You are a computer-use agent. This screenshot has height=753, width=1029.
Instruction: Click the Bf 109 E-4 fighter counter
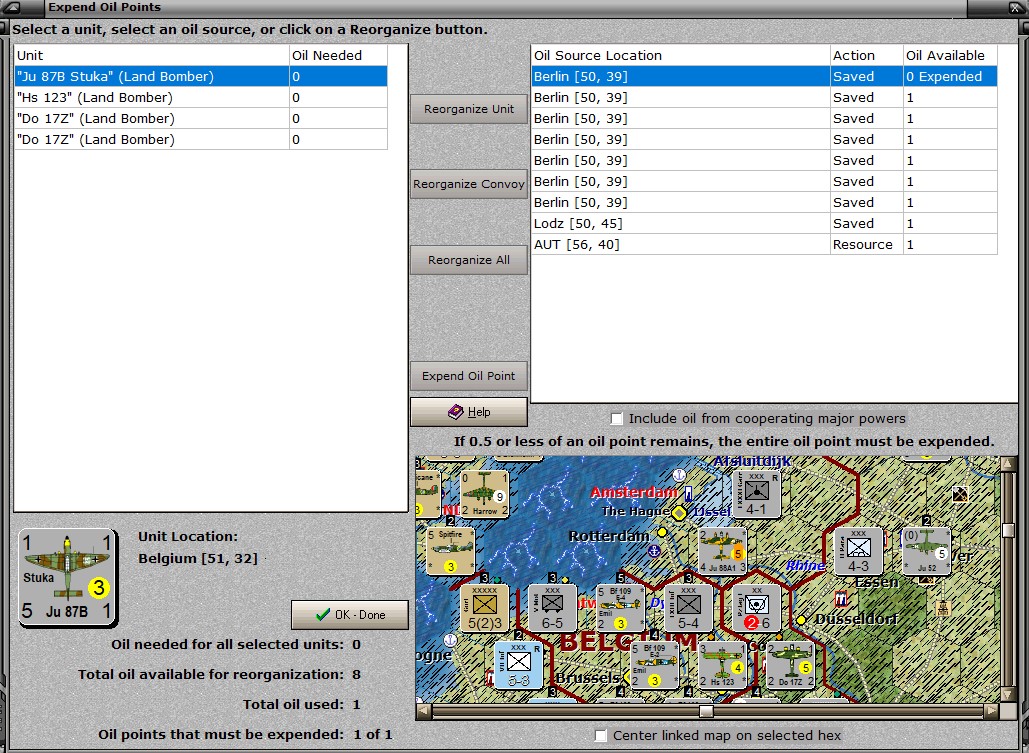click(620, 609)
